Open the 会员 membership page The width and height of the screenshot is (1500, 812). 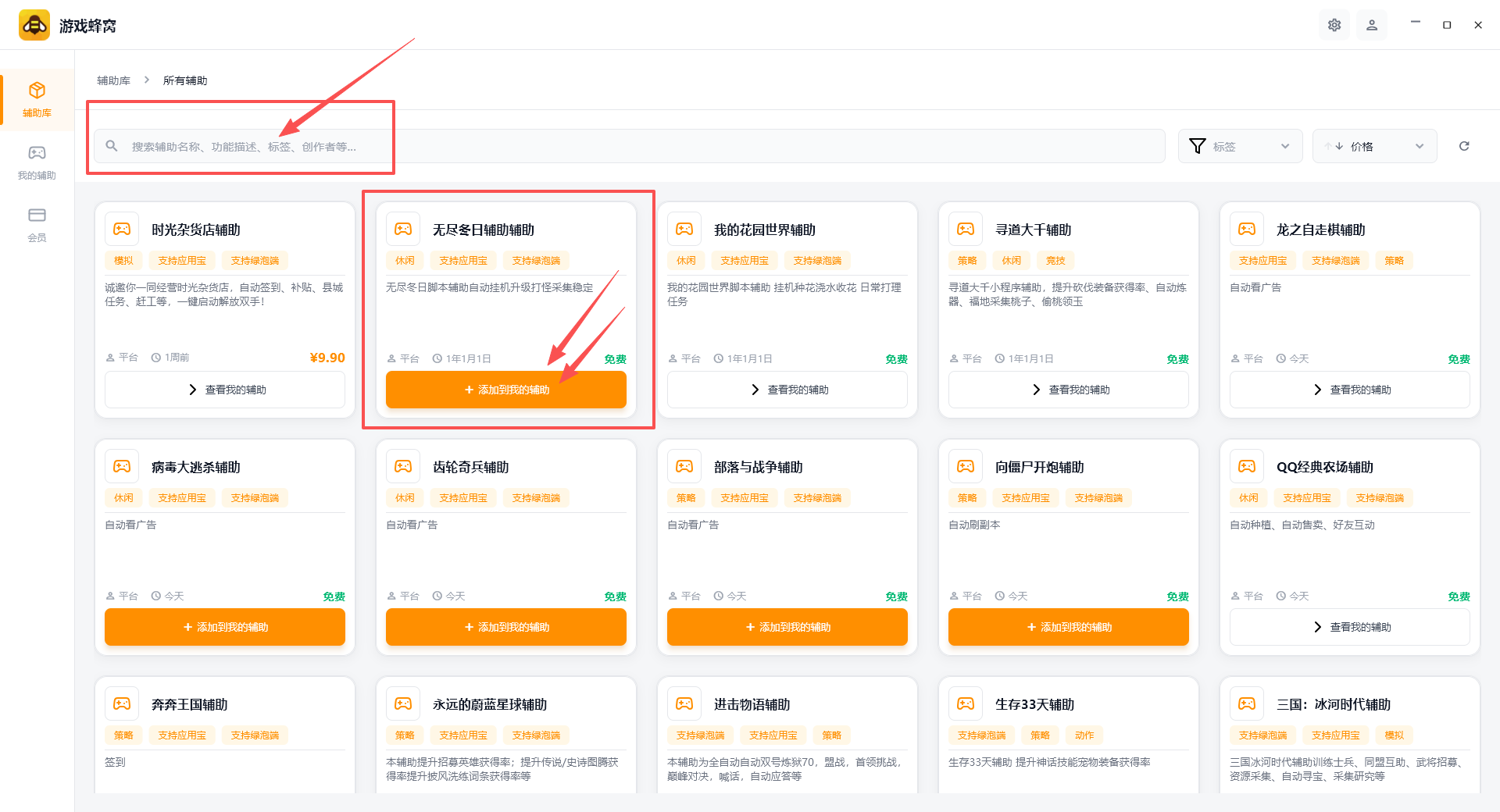(37, 225)
